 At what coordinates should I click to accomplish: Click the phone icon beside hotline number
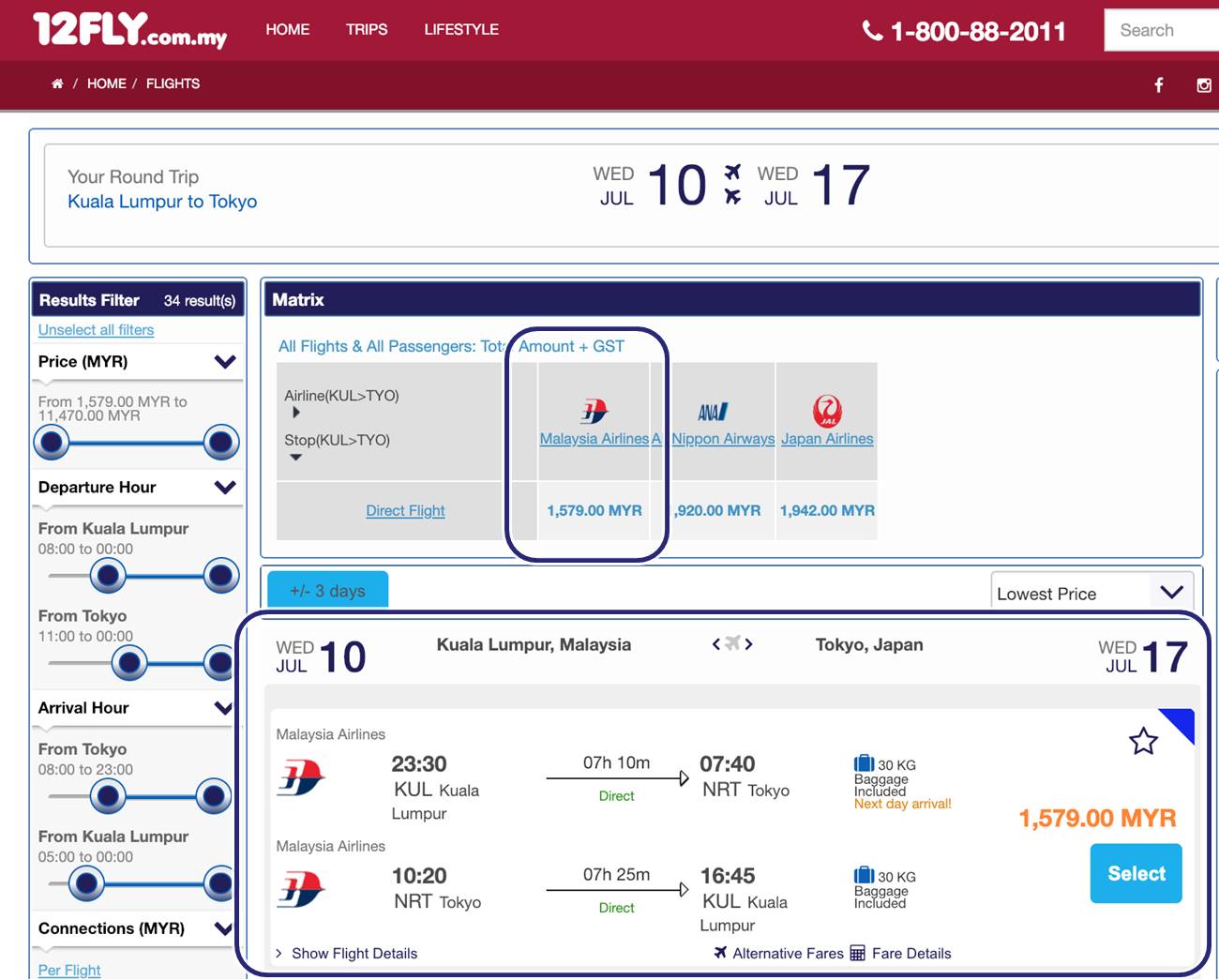click(x=872, y=31)
